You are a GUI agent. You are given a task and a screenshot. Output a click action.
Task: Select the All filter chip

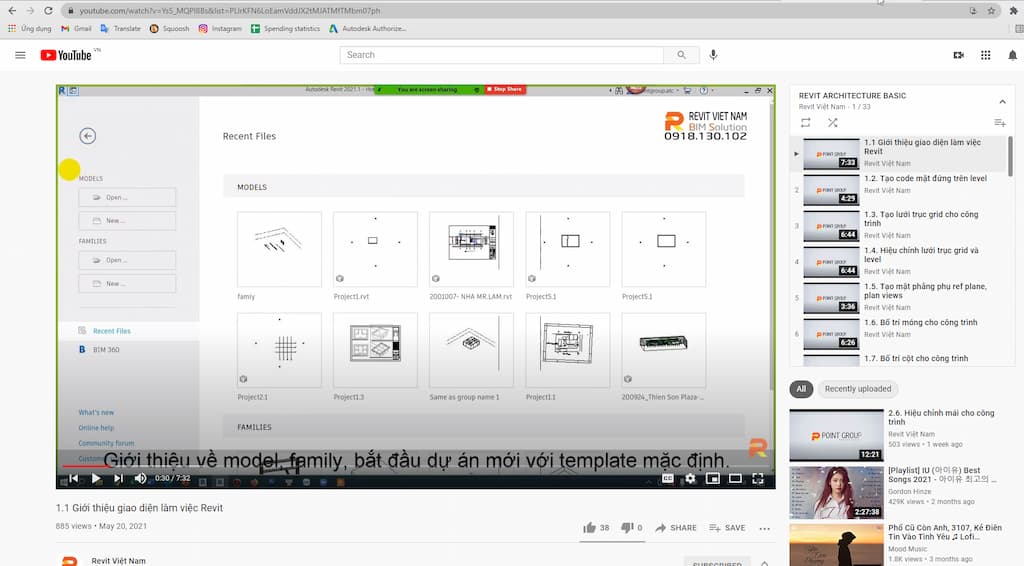click(x=801, y=389)
